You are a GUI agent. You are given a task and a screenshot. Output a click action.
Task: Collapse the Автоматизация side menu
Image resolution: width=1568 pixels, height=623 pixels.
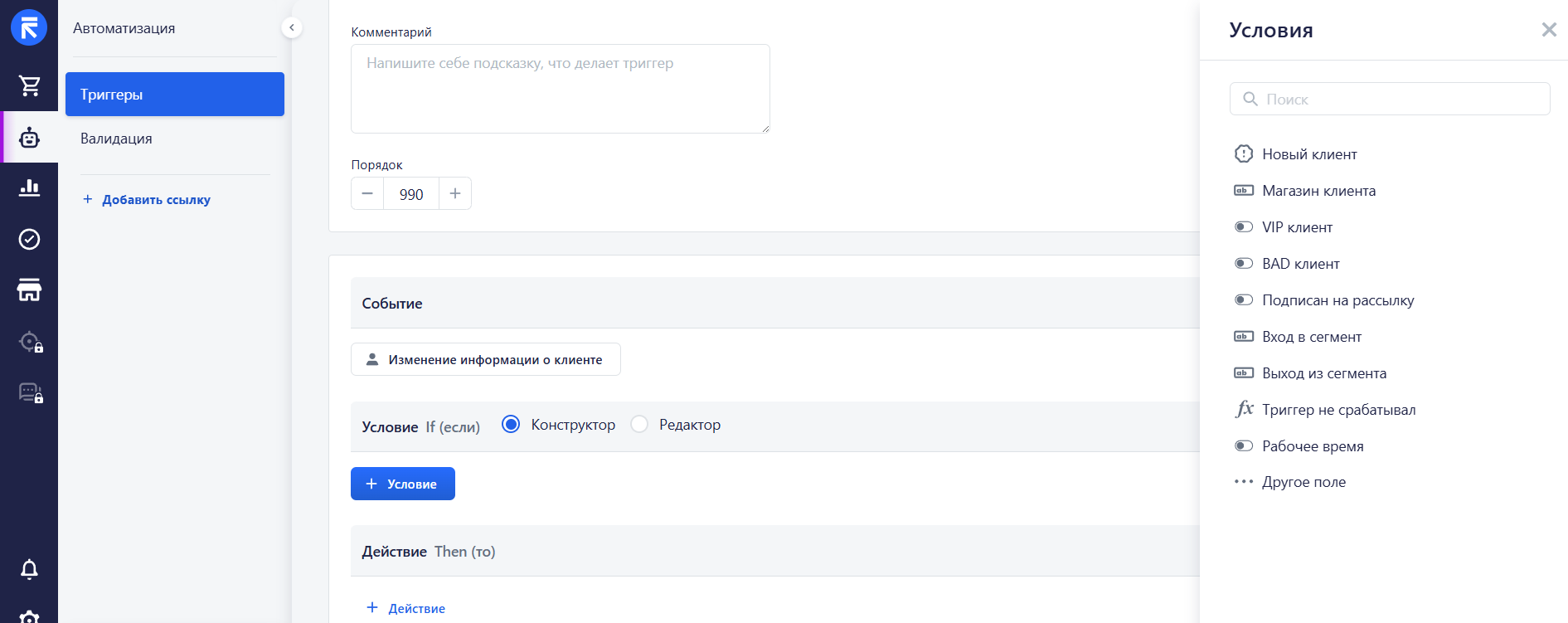pos(292,27)
